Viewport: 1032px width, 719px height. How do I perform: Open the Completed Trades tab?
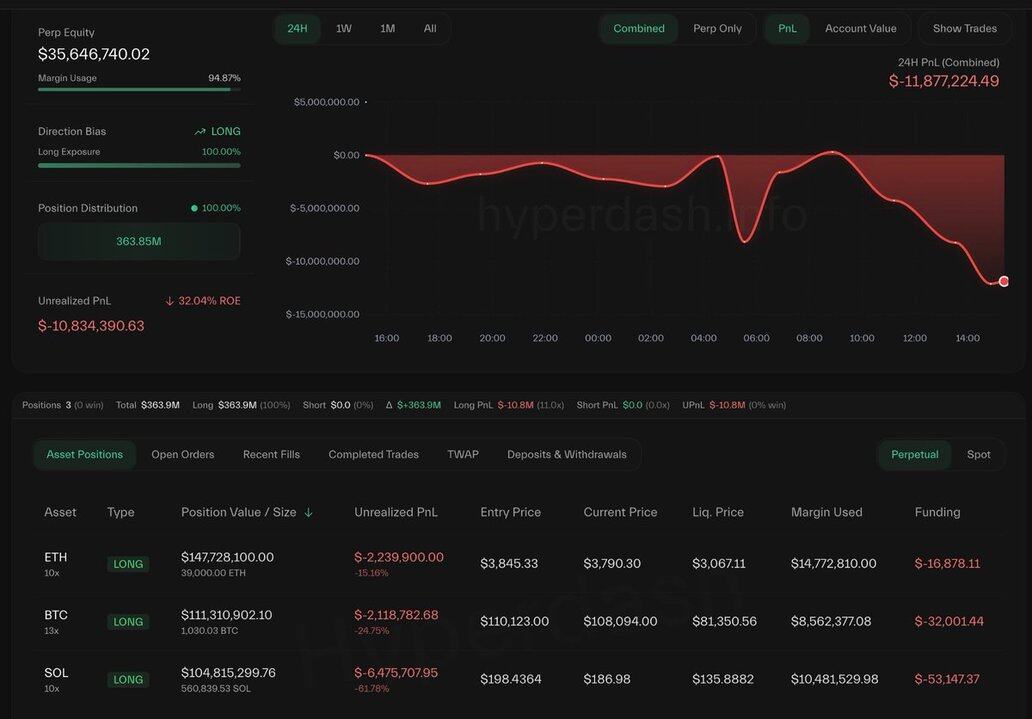pos(373,455)
